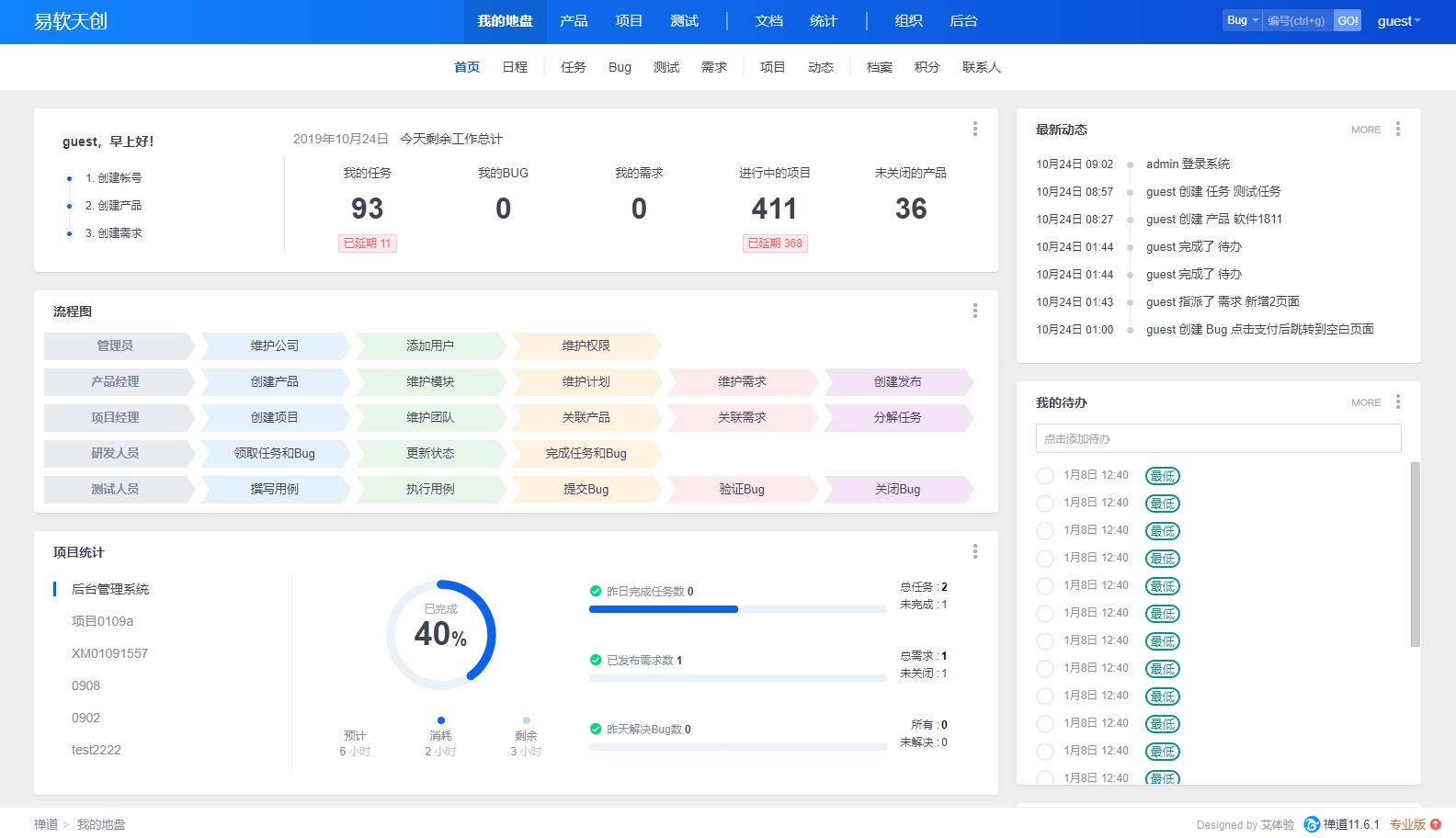1456x838 pixels.
Task: Open the 流程图 panel three-dot menu
Action: coord(975,311)
